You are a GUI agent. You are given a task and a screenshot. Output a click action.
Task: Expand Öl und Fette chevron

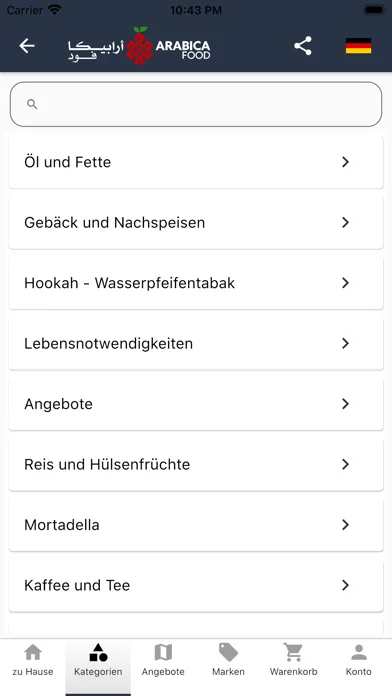(x=345, y=162)
